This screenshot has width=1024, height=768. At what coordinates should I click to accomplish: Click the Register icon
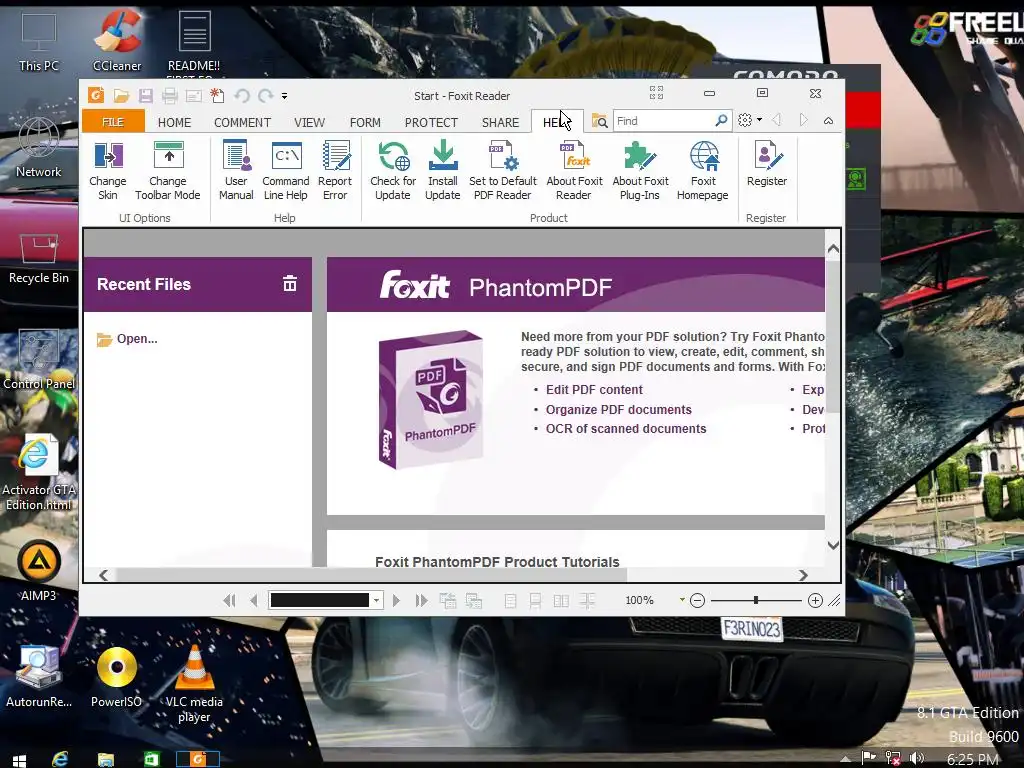tap(767, 165)
